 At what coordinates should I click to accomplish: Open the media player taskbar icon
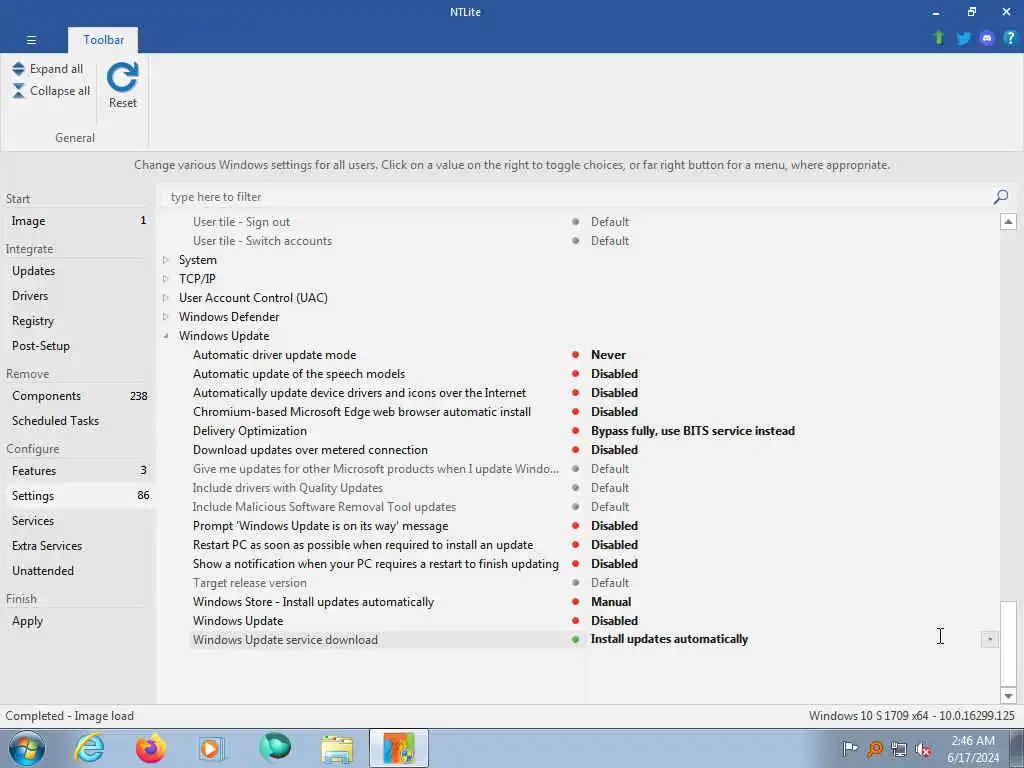click(212, 748)
